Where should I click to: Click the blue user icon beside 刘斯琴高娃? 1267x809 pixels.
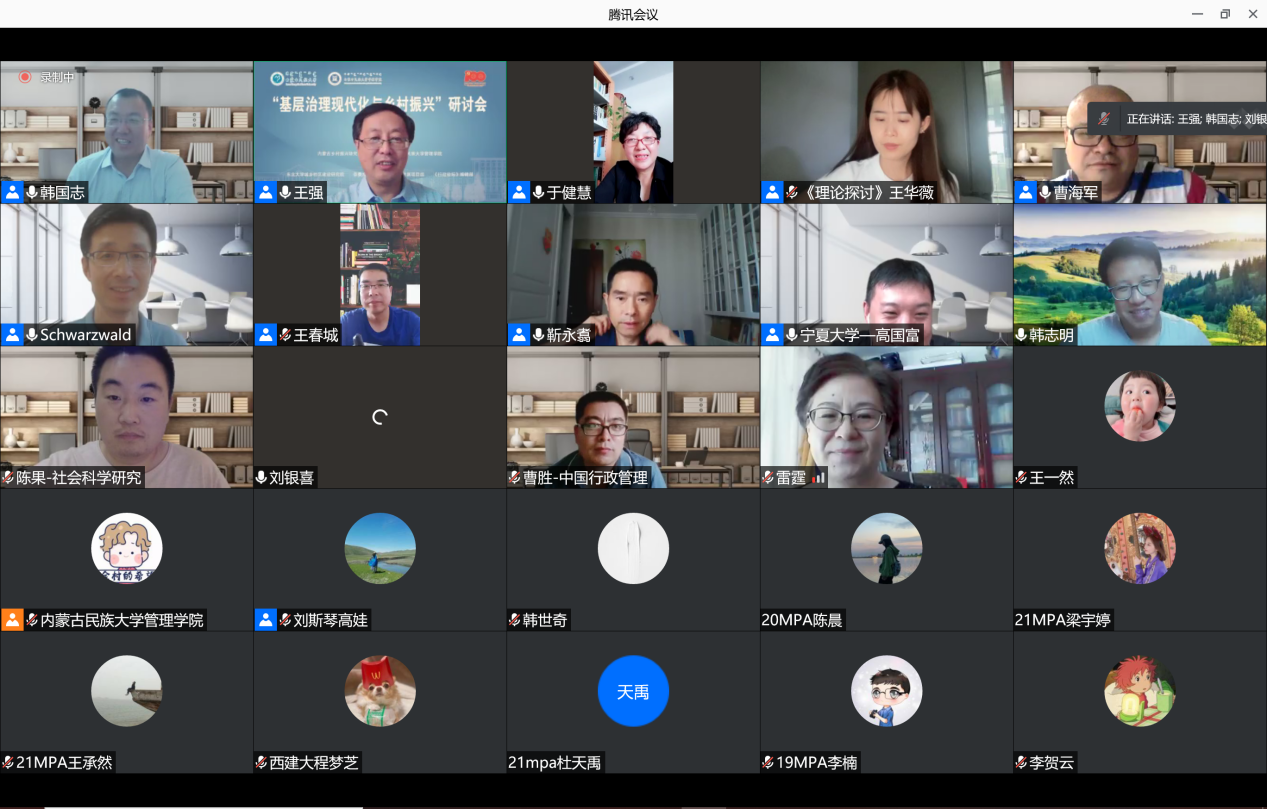(265, 620)
